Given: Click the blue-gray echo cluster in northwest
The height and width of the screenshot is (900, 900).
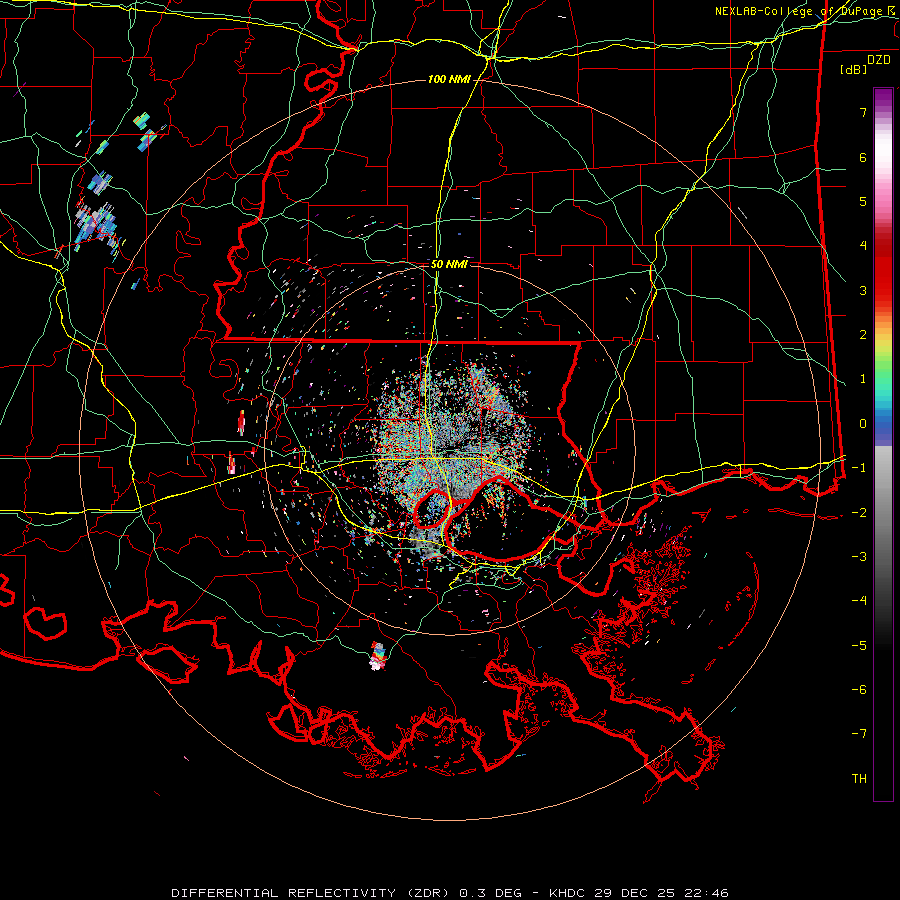Looking at the screenshot, I should (96, 227).
